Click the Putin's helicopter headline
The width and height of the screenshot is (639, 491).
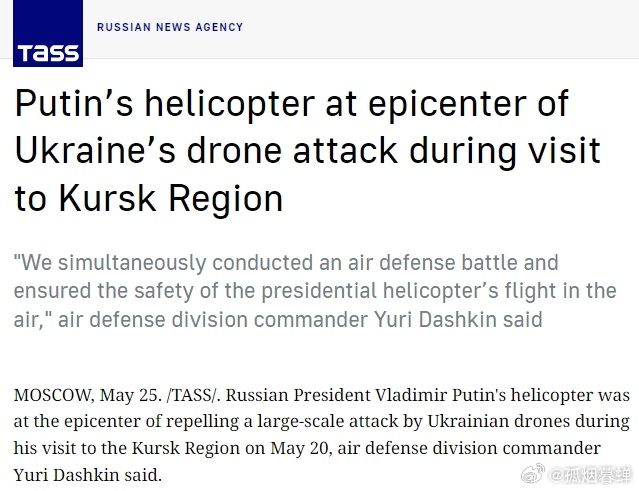pyautogui.click(x=308, y=151)
